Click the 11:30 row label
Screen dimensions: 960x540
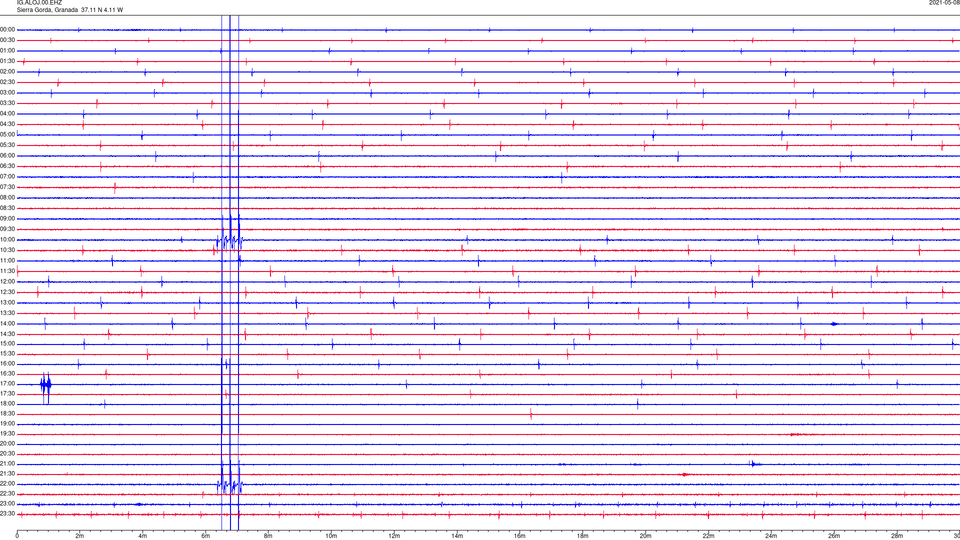click(8, 271)
